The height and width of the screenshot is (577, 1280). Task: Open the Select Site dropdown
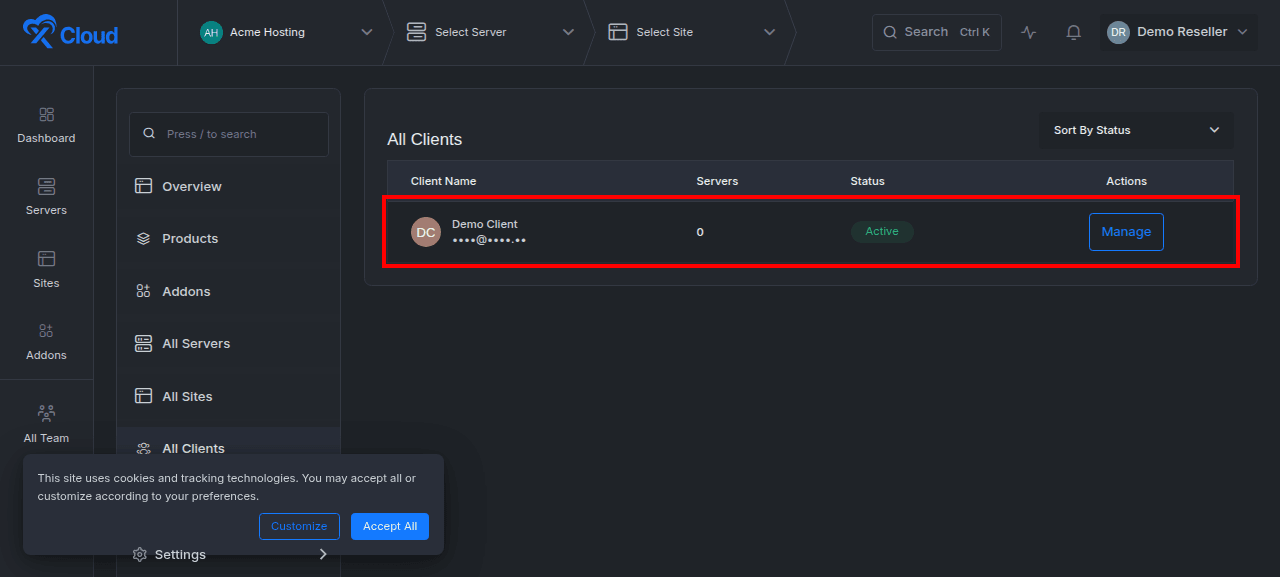(x=692, y=32)
